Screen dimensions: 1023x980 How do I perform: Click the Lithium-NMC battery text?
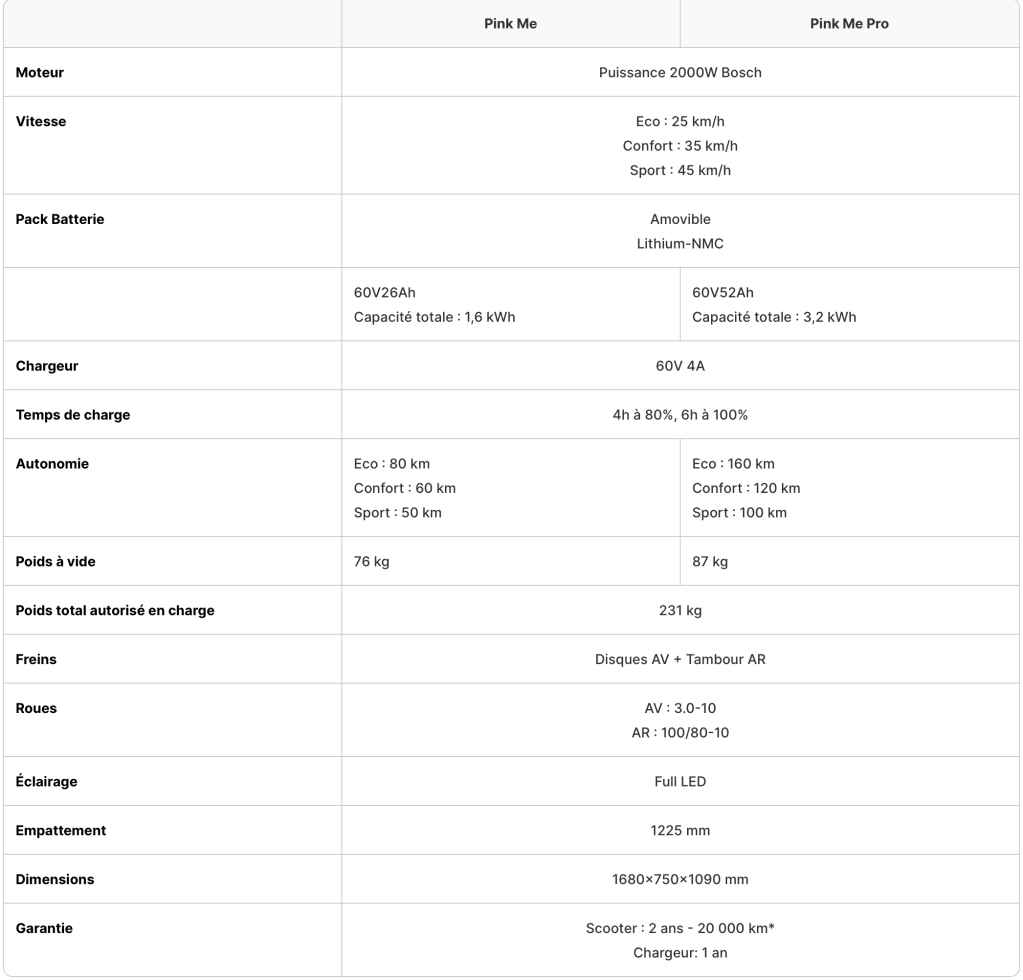[x=680, y=243]
